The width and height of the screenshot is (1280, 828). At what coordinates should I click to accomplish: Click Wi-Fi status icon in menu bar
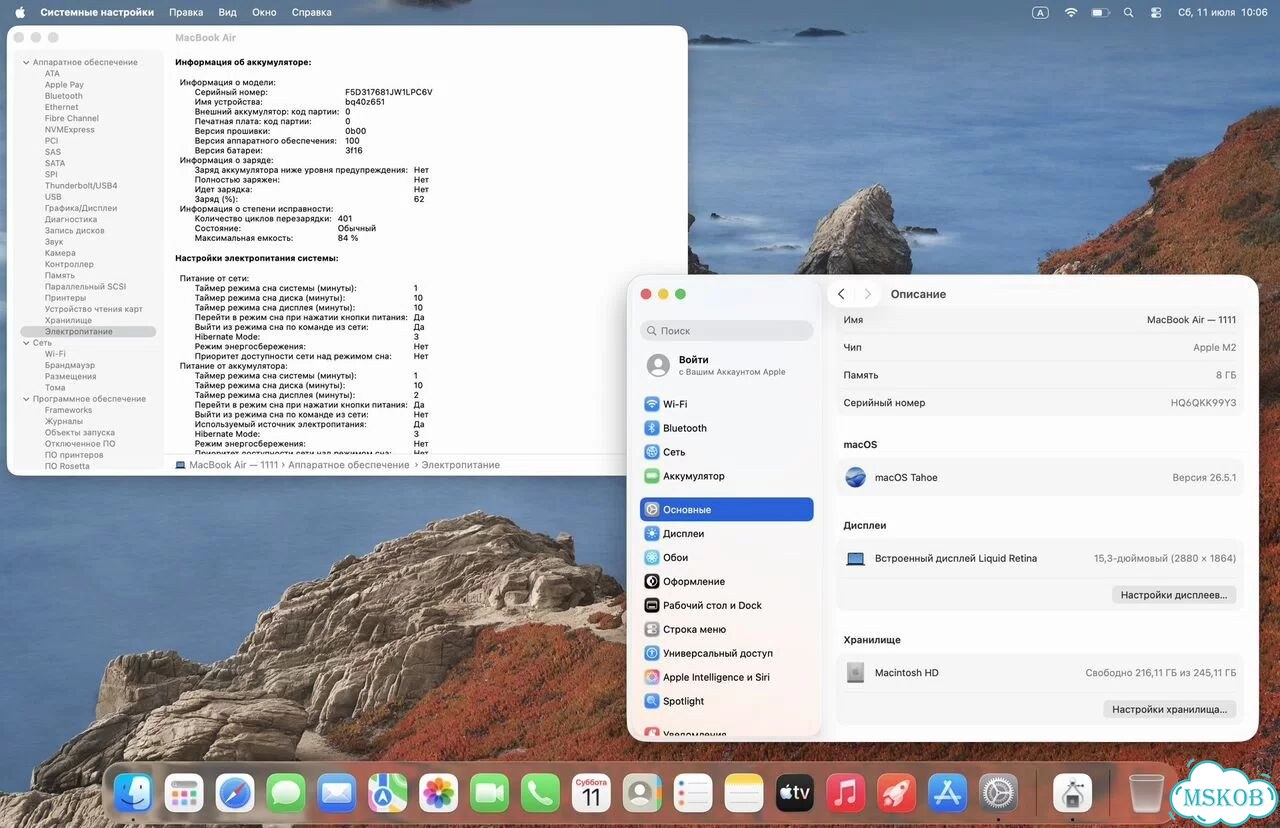coord(1071,12)
